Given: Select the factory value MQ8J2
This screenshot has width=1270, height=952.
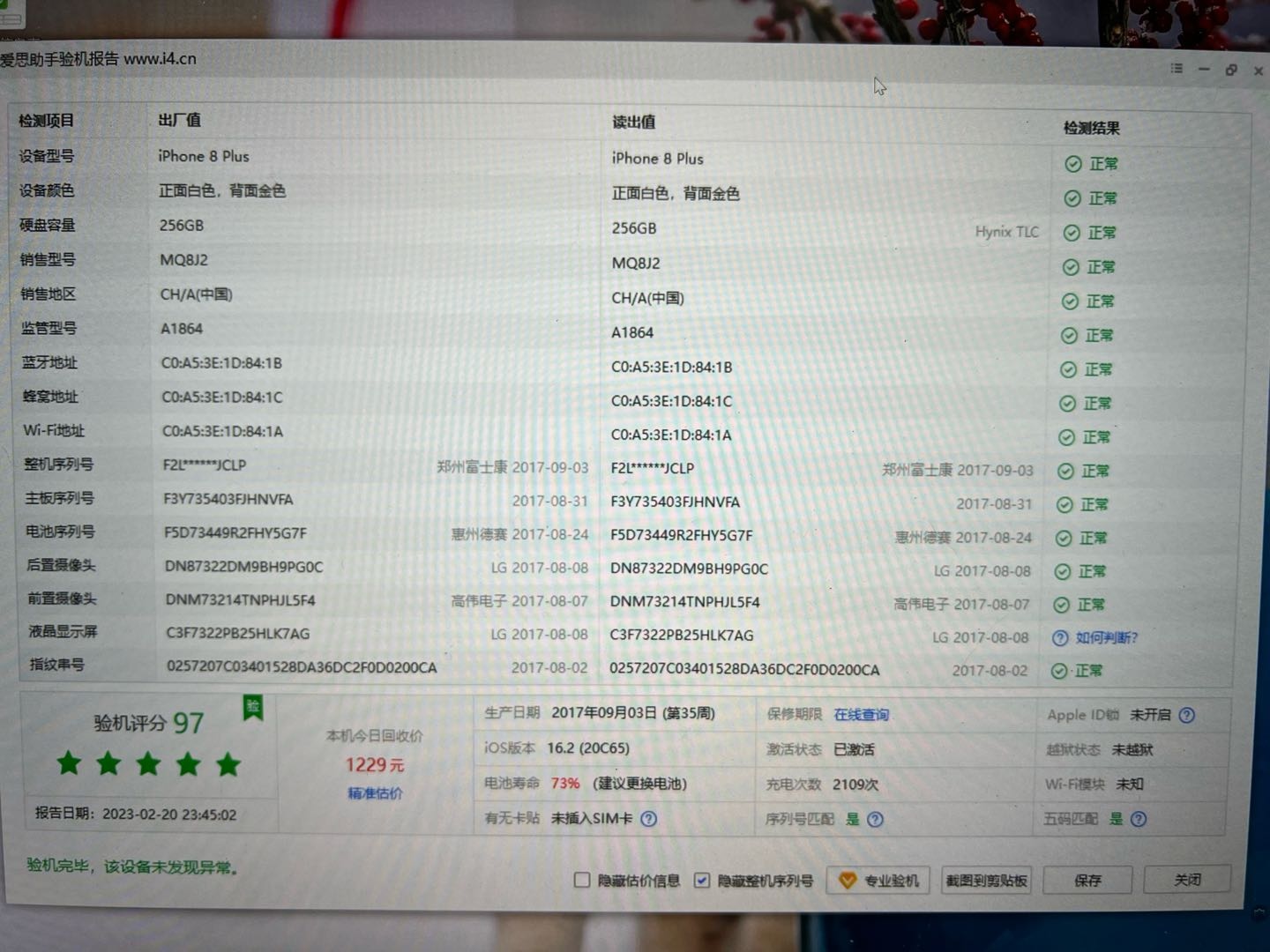Looking at the screenshot, I should [184, 260].
